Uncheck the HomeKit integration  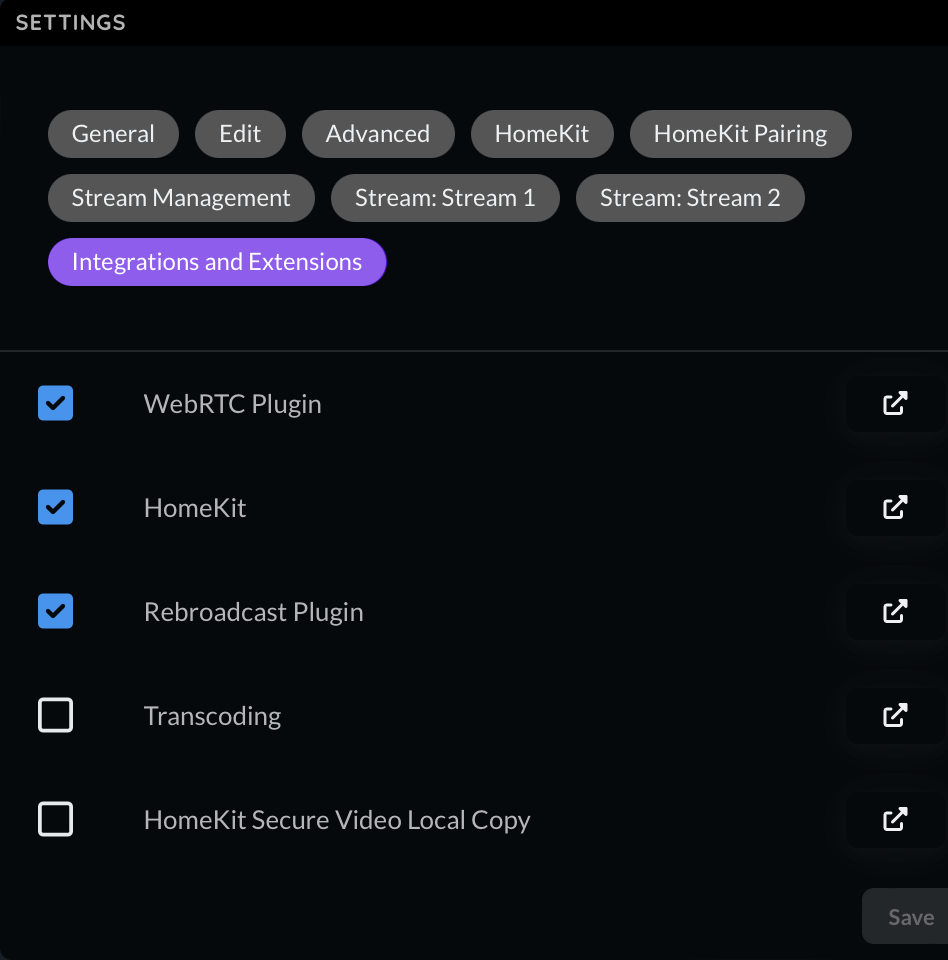[x=55, y=507]
